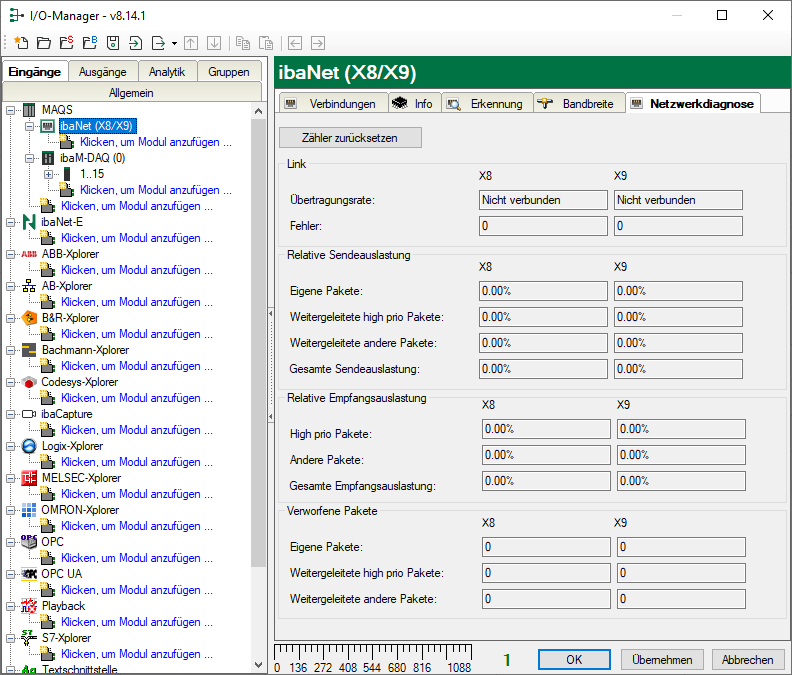Click the tree scrollbar down arrow

click(259, 665)
